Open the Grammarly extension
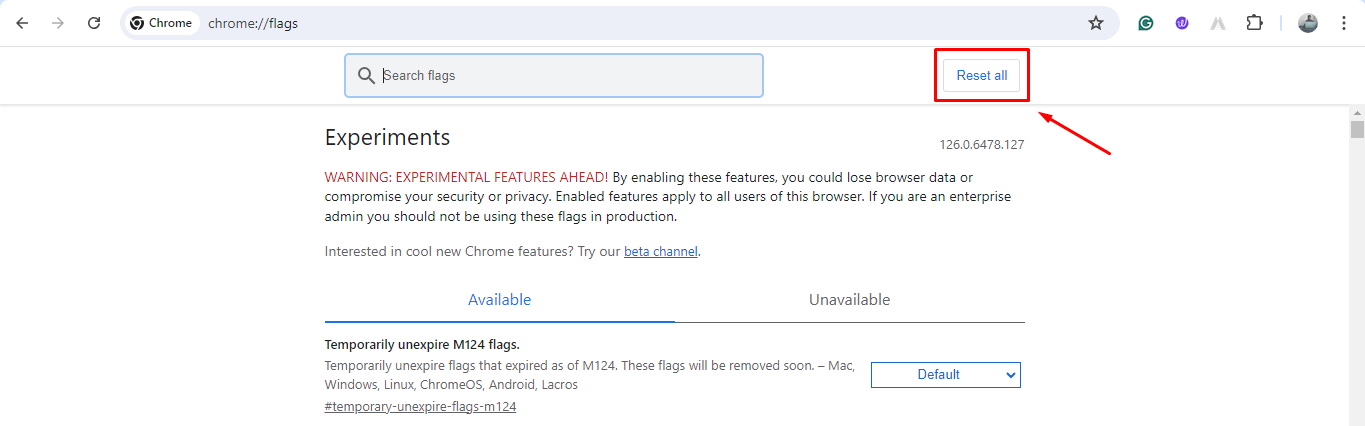Image resolution: width=1365 pixels, height=426 pixels. coord(1146,23)
